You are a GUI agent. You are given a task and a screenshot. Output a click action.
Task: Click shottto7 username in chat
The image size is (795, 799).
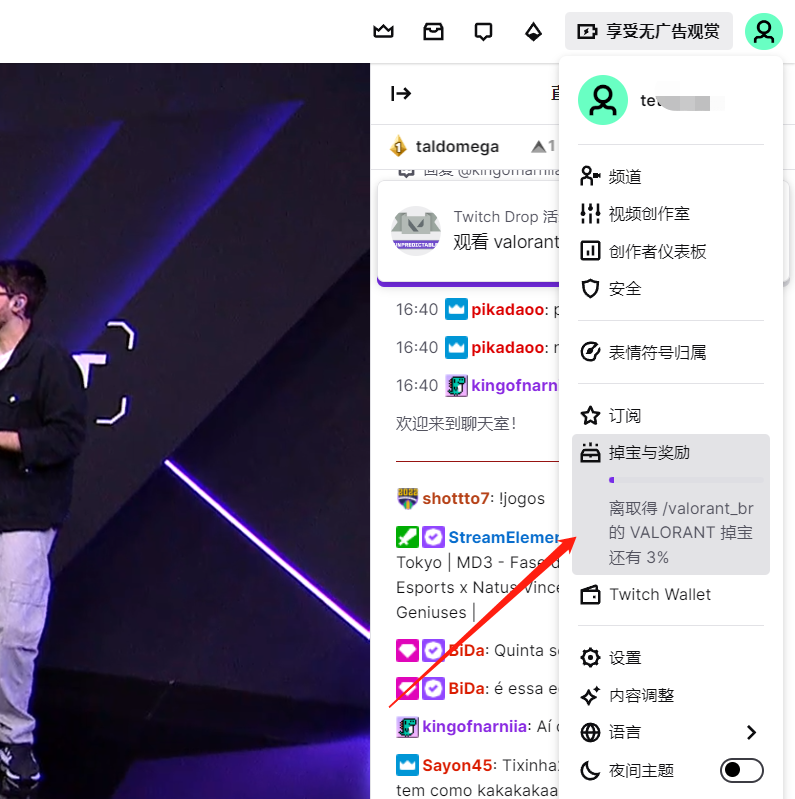pos(456,498)
